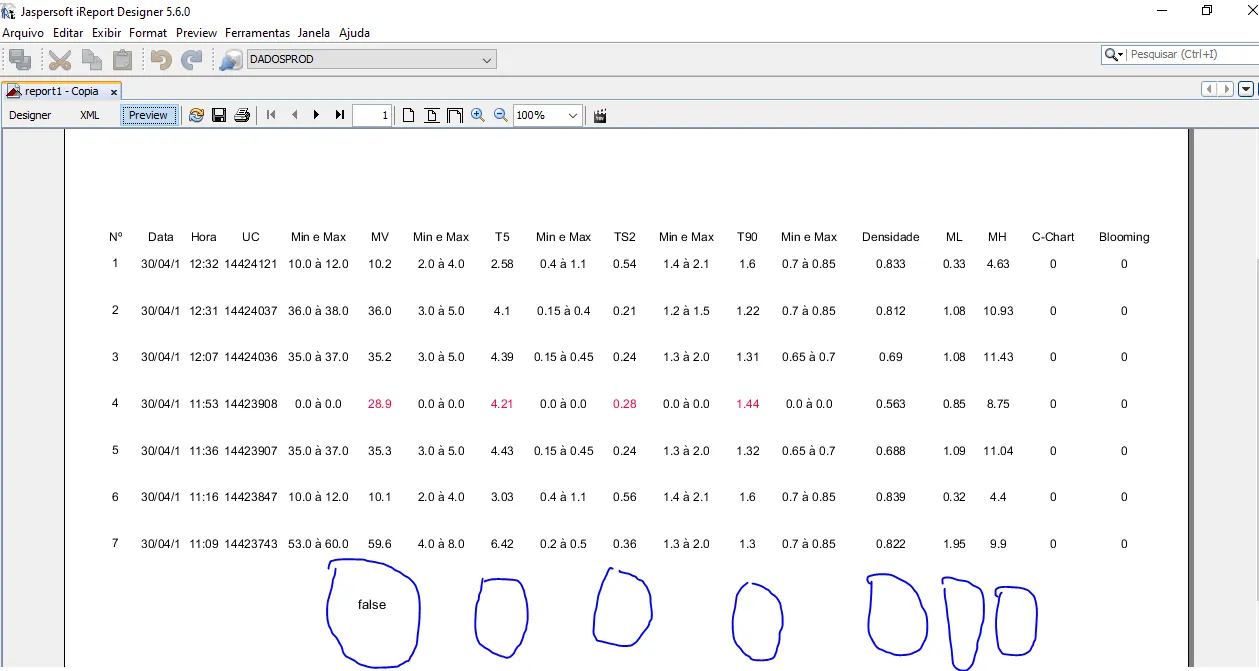Open the Arquivo menu
This screenshot has width=1259, height=671.
[x=23, y=33]
